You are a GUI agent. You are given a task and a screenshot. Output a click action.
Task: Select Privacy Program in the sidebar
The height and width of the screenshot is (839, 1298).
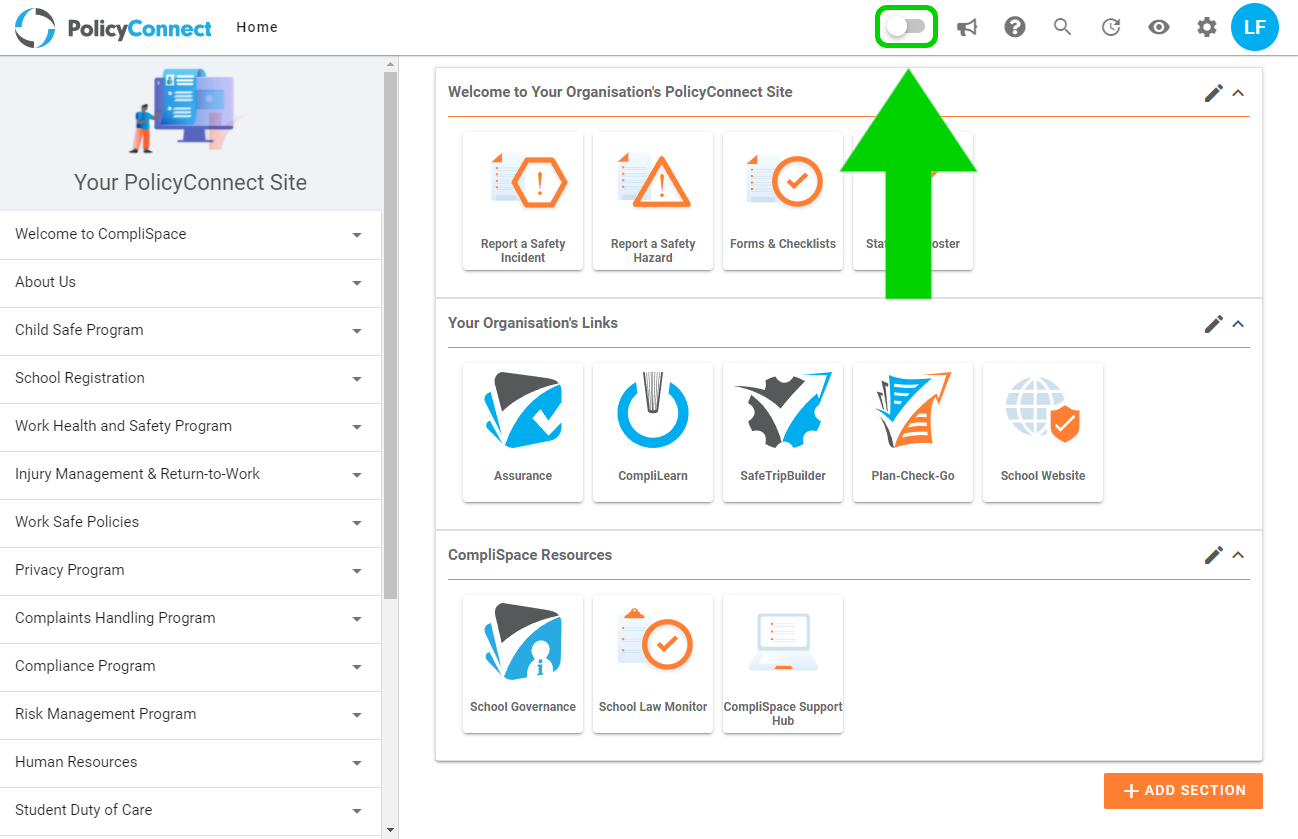[x=190, y=571]
